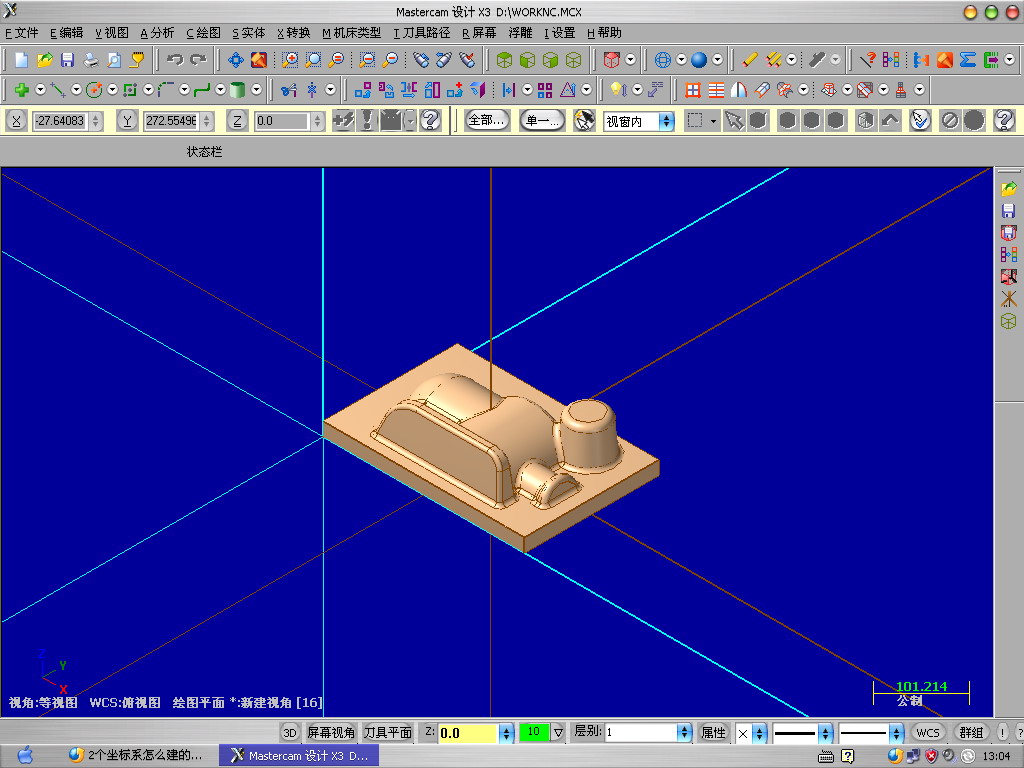Click the green Cylinder primitive icon
1024x768 pixels.
pos(238,89)
